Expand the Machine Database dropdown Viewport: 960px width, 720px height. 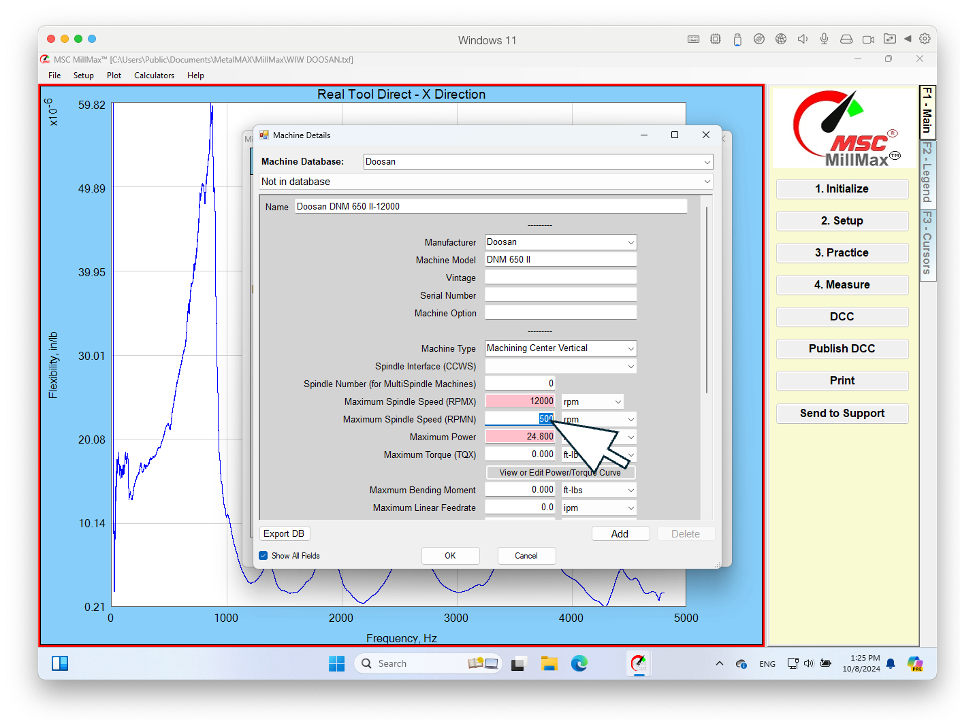pos(707,162)
